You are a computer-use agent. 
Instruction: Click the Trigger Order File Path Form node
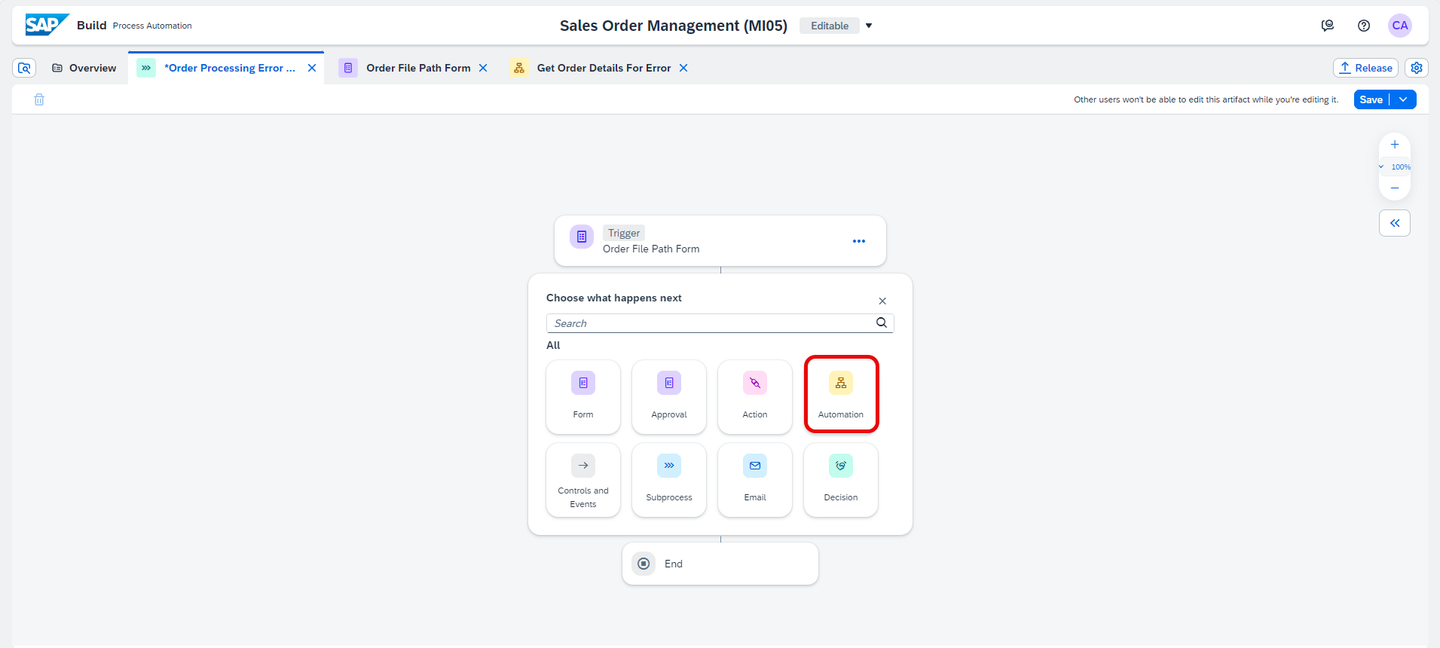[720, 241]
